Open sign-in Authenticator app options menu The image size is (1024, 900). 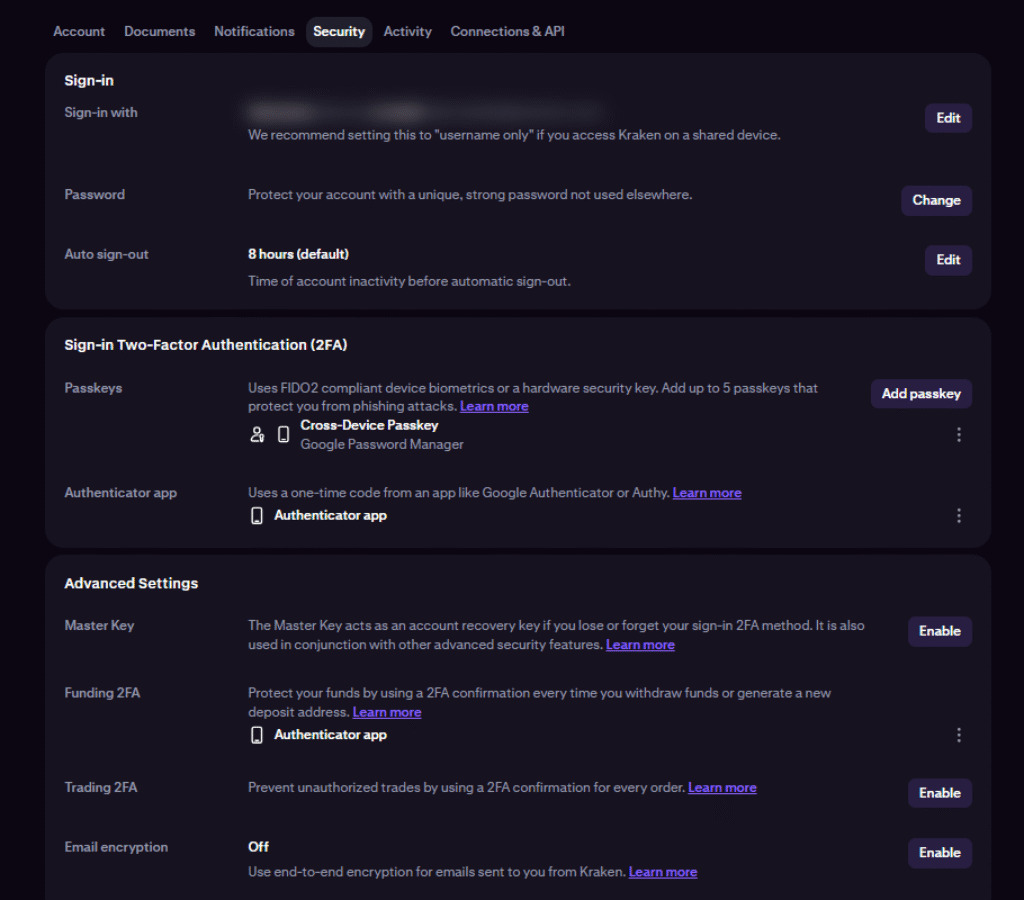click(x=959, y=515)
